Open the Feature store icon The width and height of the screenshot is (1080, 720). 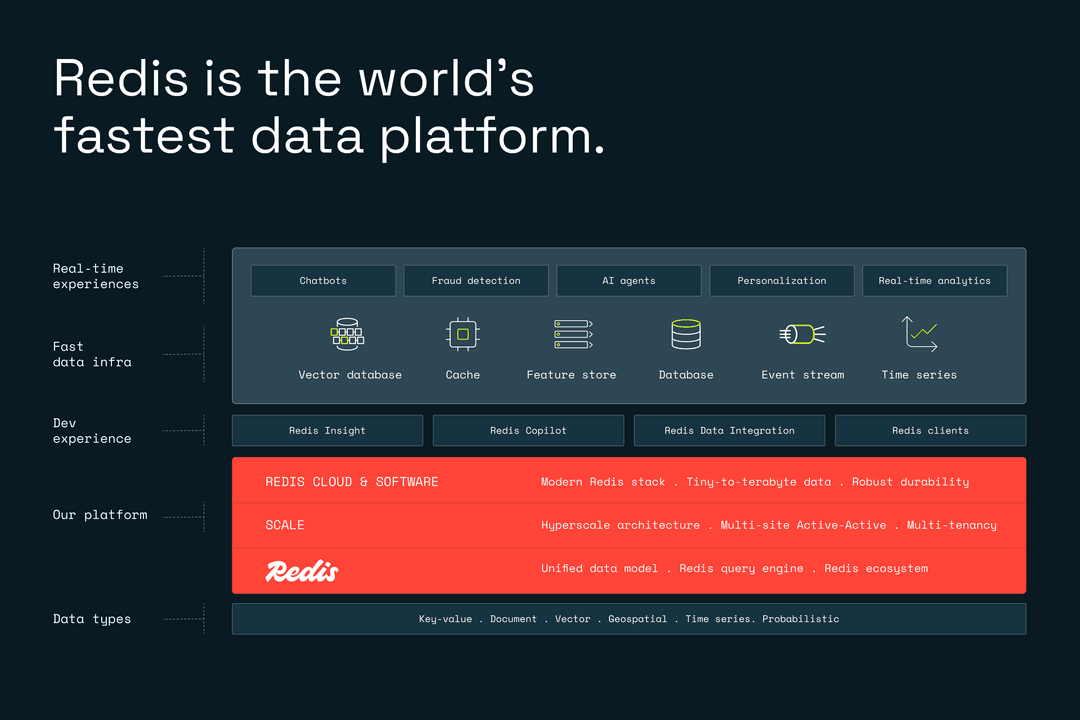tap(571, 333)
